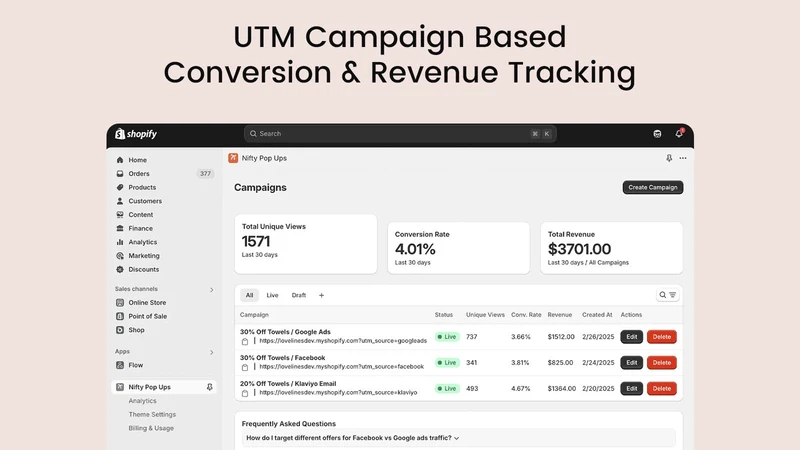800x450 pixels.
Task: Click the Orders inbox icon
Action: (x=120, y=173)
